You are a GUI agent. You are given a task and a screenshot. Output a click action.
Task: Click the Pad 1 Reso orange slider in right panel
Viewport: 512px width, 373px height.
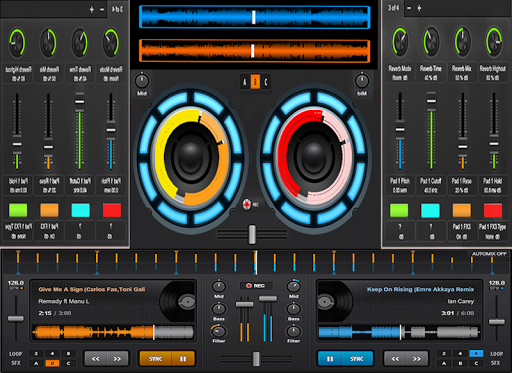coord(463,131)
